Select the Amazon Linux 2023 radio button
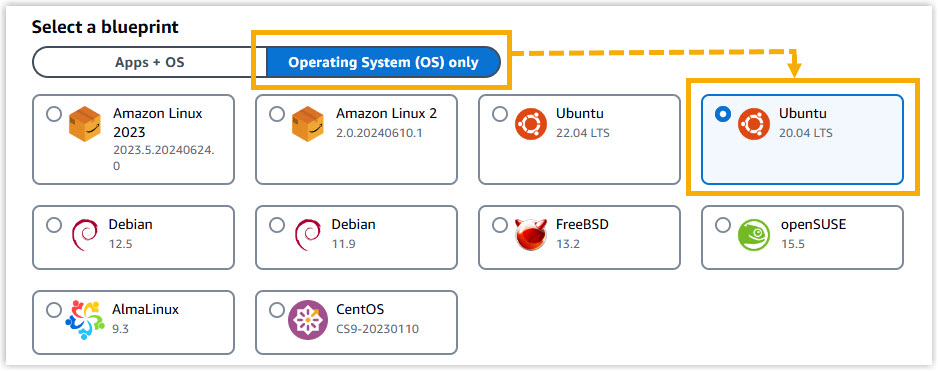The image size is (938, 371). pyautogui.click(x=54, y=114)
